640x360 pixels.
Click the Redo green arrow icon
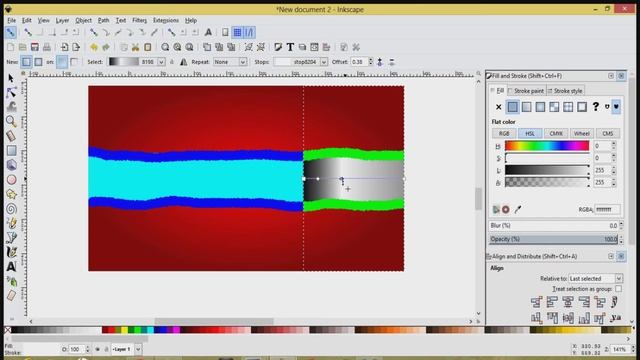(x=106, y=47)
